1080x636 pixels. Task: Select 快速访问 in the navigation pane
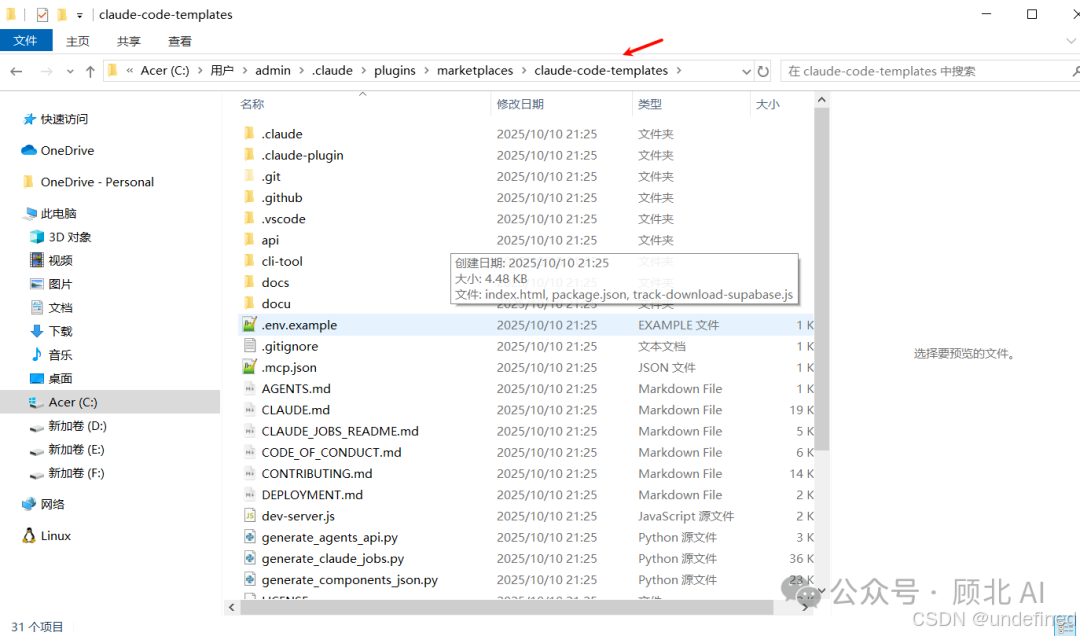(55, 119)
